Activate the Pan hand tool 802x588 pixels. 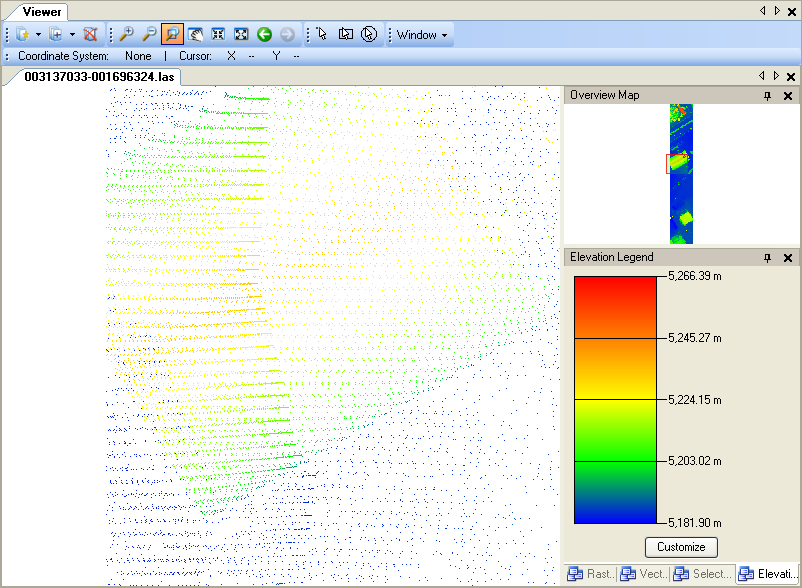coord(195,34)
